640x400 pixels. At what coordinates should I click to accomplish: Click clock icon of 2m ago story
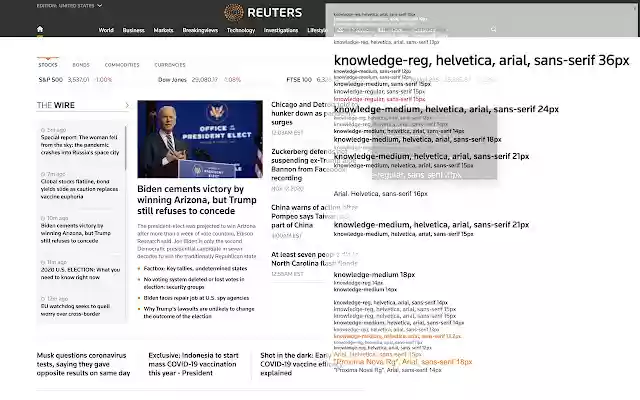[x=43, y=130]
